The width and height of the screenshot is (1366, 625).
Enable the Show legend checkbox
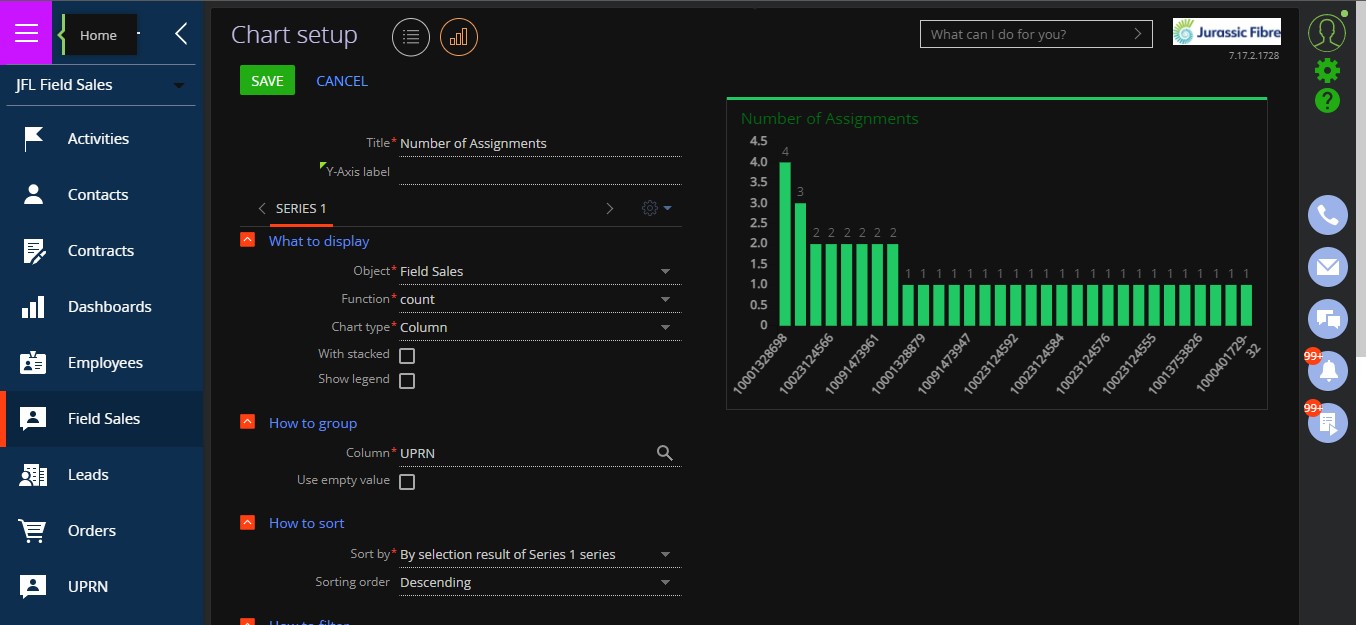407,381
